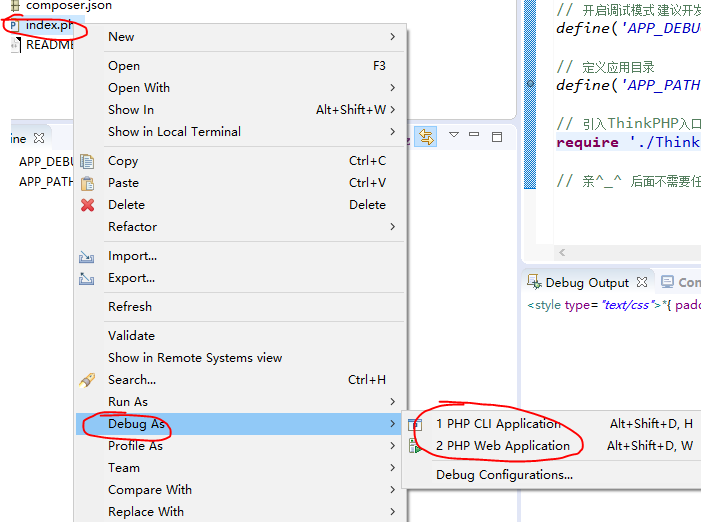Close the Debug Output tab
This screenshot has width=701, height=522.
(642, 282)
